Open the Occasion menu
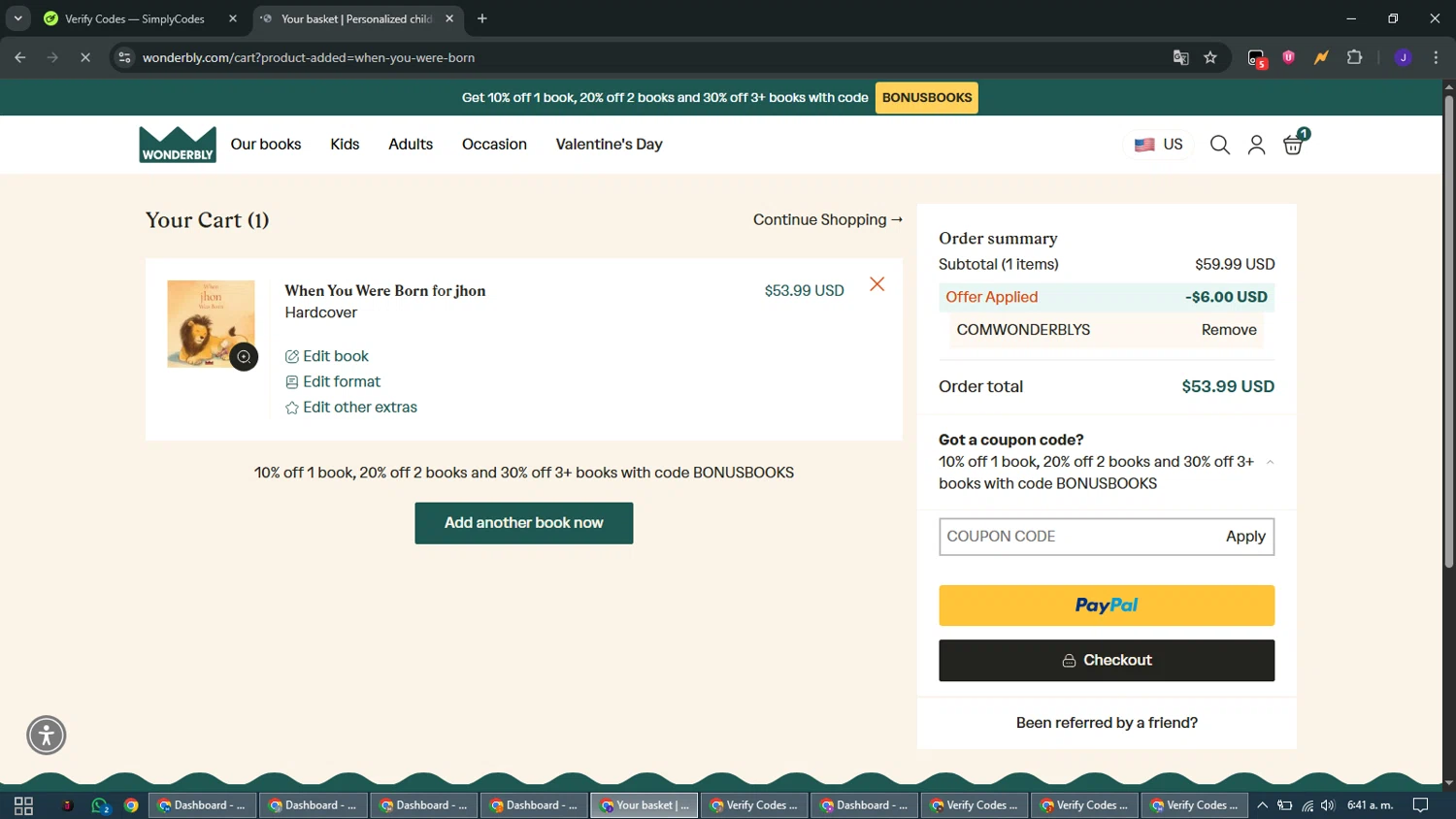 pyautogui.click(x=494, y=145)
